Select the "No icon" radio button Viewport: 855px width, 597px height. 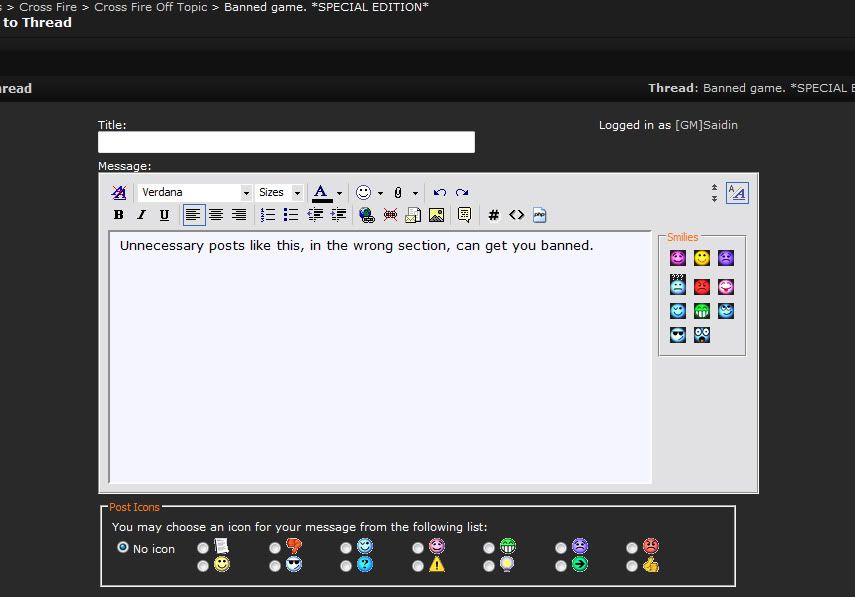(123, 547)
